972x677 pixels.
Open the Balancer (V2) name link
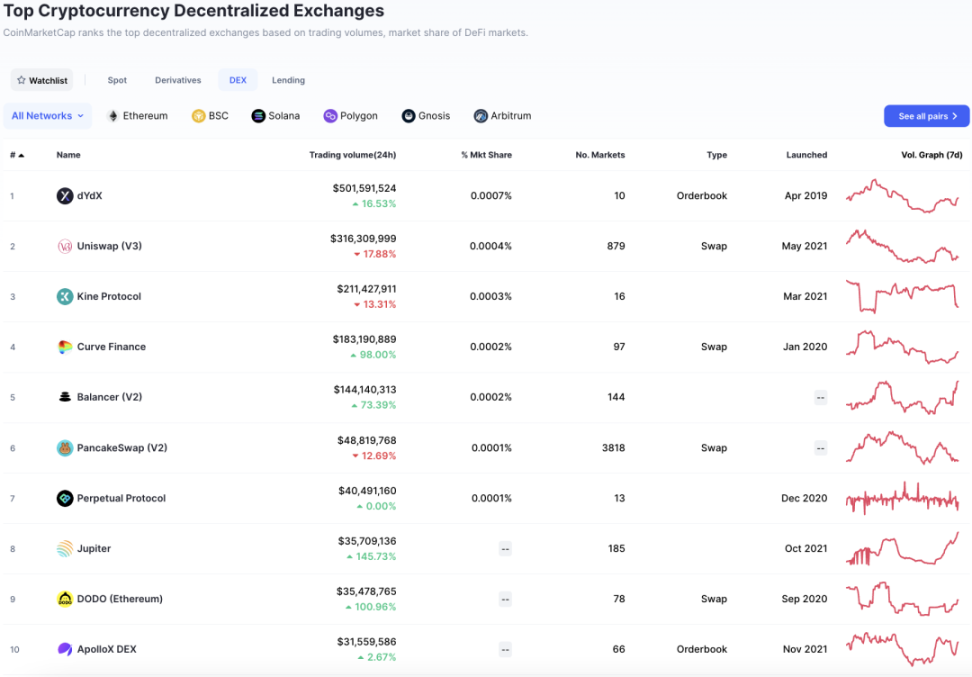[x=109, y=397]
